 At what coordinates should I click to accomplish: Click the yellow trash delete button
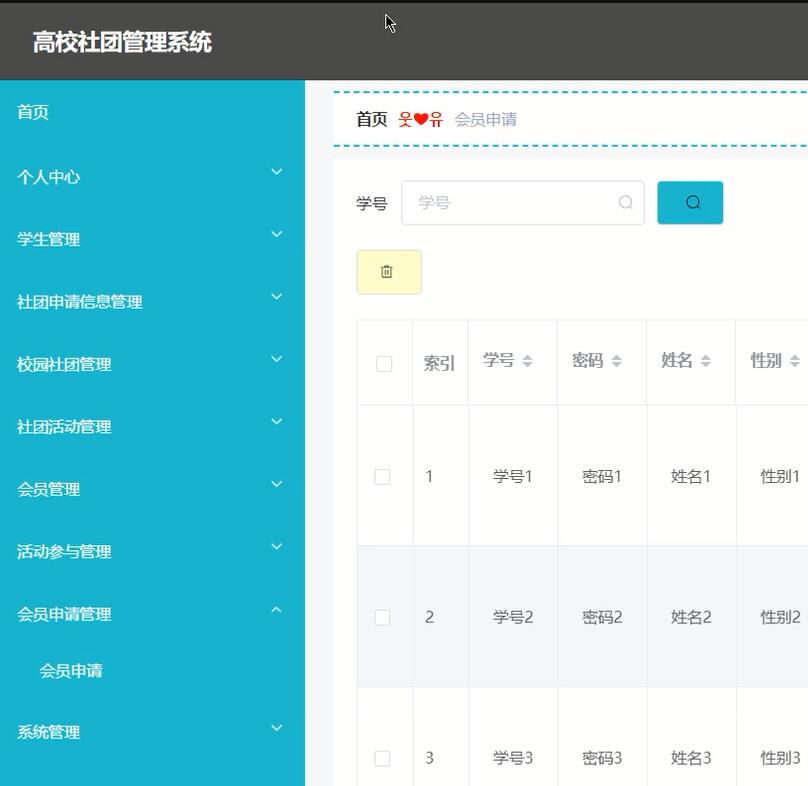tap(389, 272)
